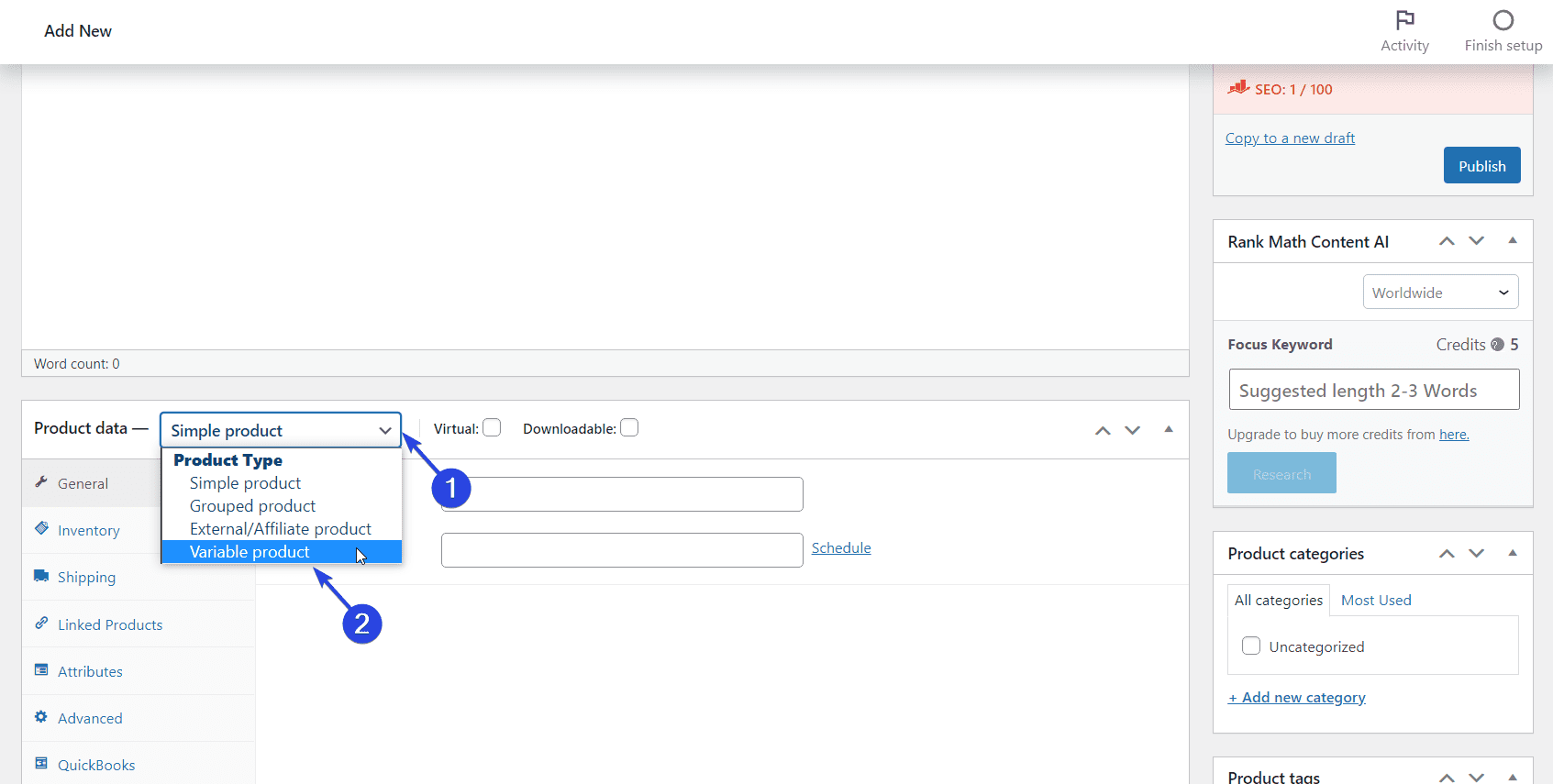The image size is (1553, 784).
Task: Click the Add New page title
Action: click(x=78, y=30)
